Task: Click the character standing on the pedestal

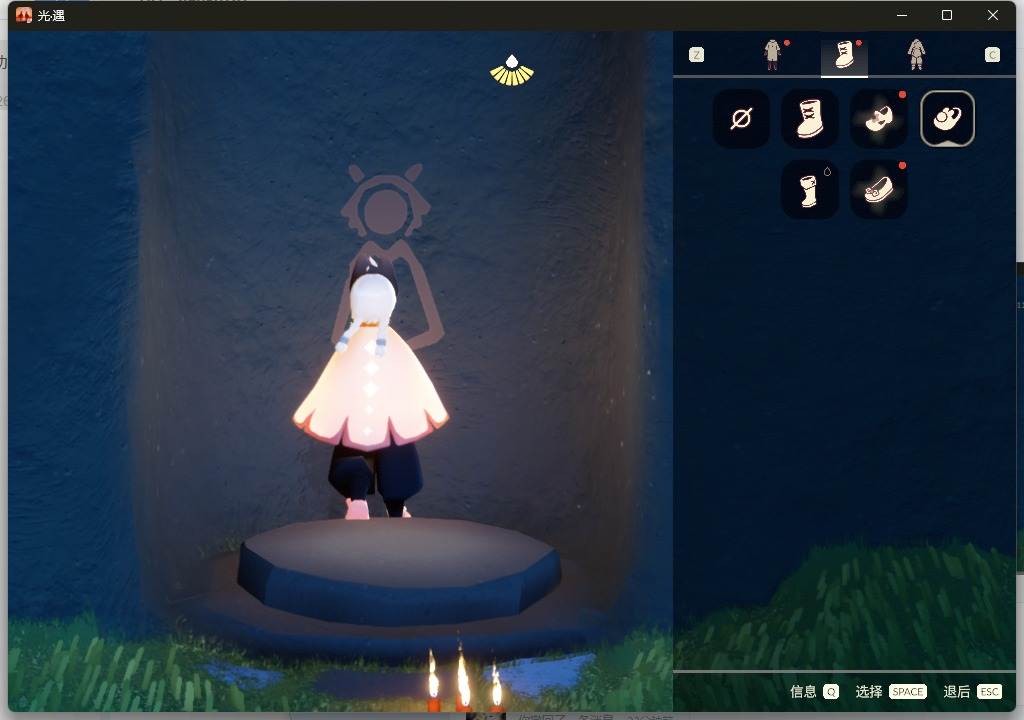Action: click(370, 387)
